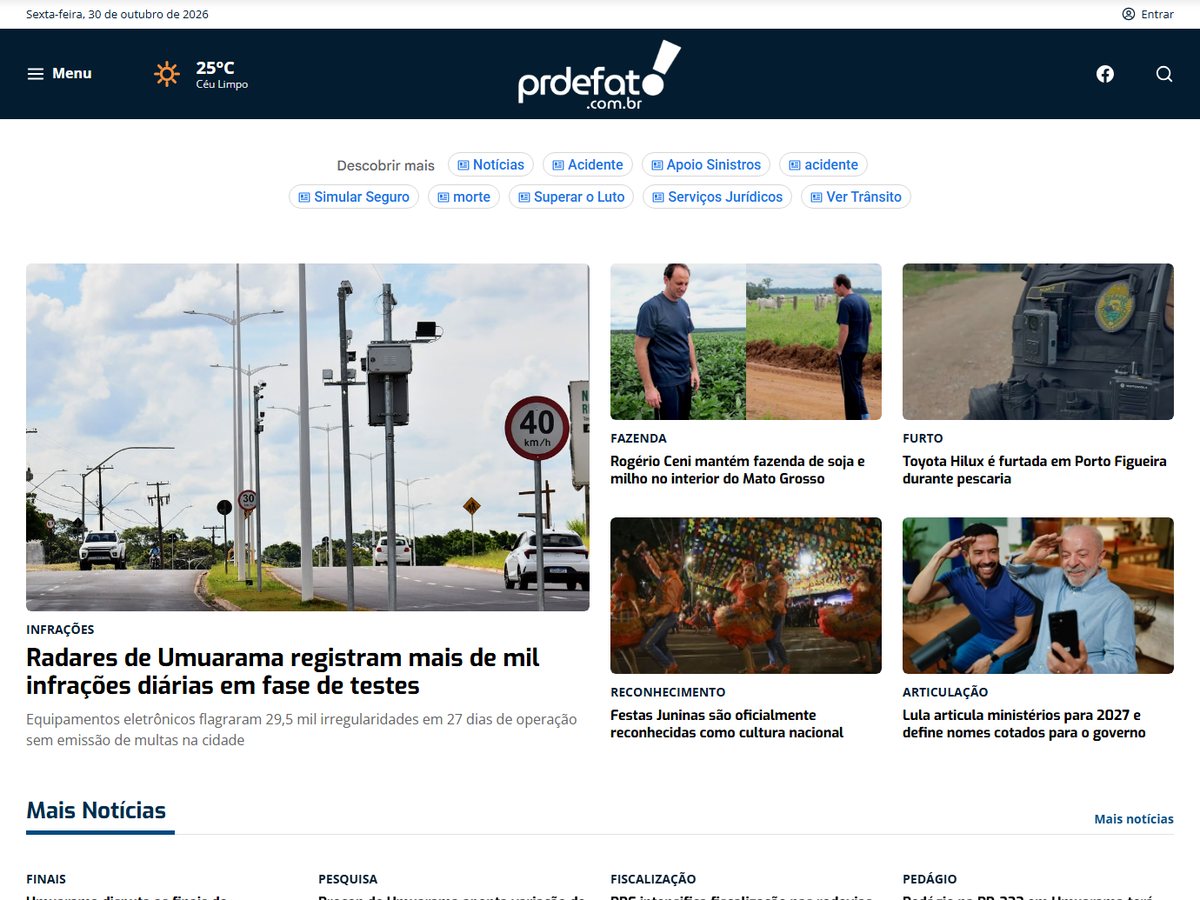
Task: Select the Ver Trânsito chip
Action: point(856,197)
